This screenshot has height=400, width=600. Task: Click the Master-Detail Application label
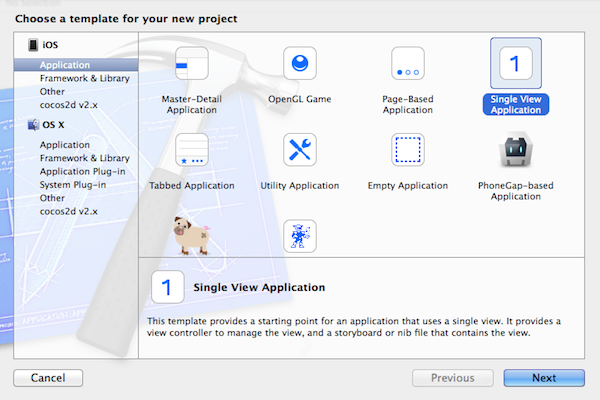click(192, 104)
